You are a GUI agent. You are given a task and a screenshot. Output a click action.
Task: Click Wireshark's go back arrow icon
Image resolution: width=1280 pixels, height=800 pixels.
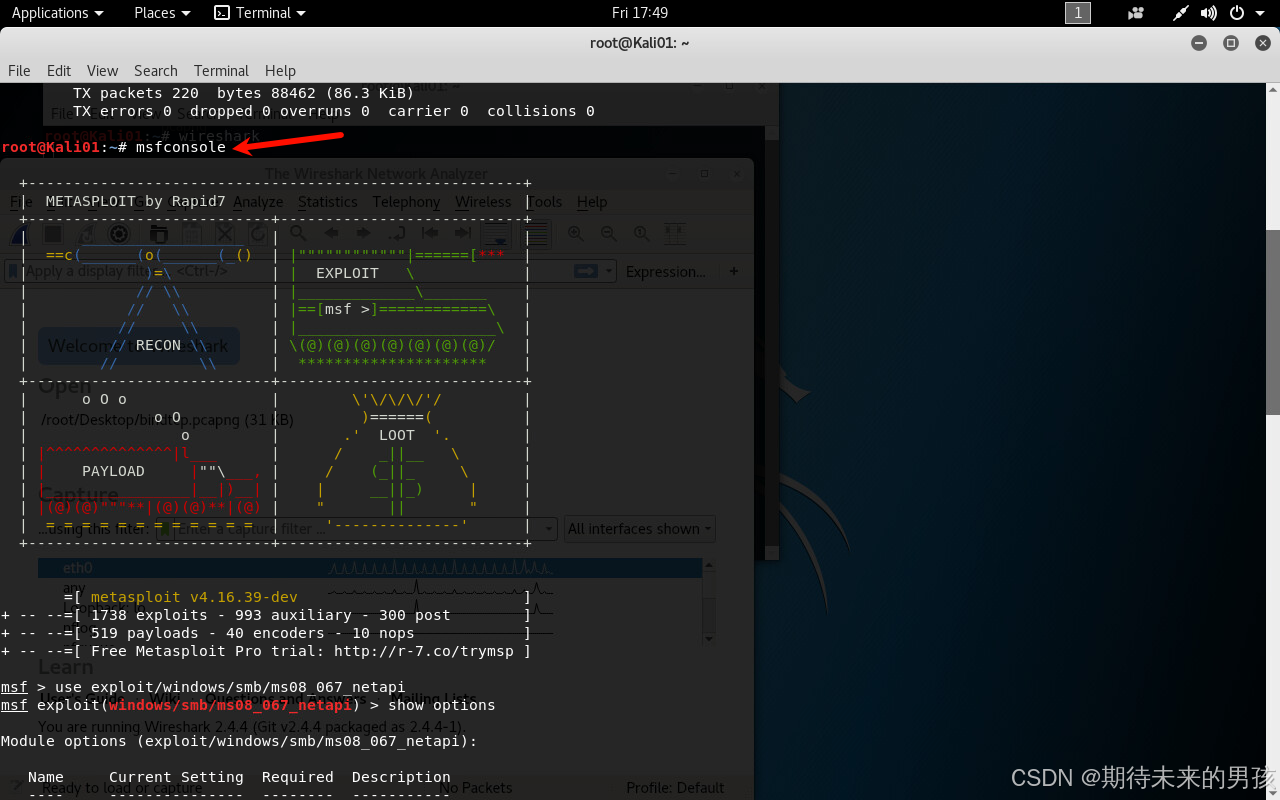(x=331, y=234)
